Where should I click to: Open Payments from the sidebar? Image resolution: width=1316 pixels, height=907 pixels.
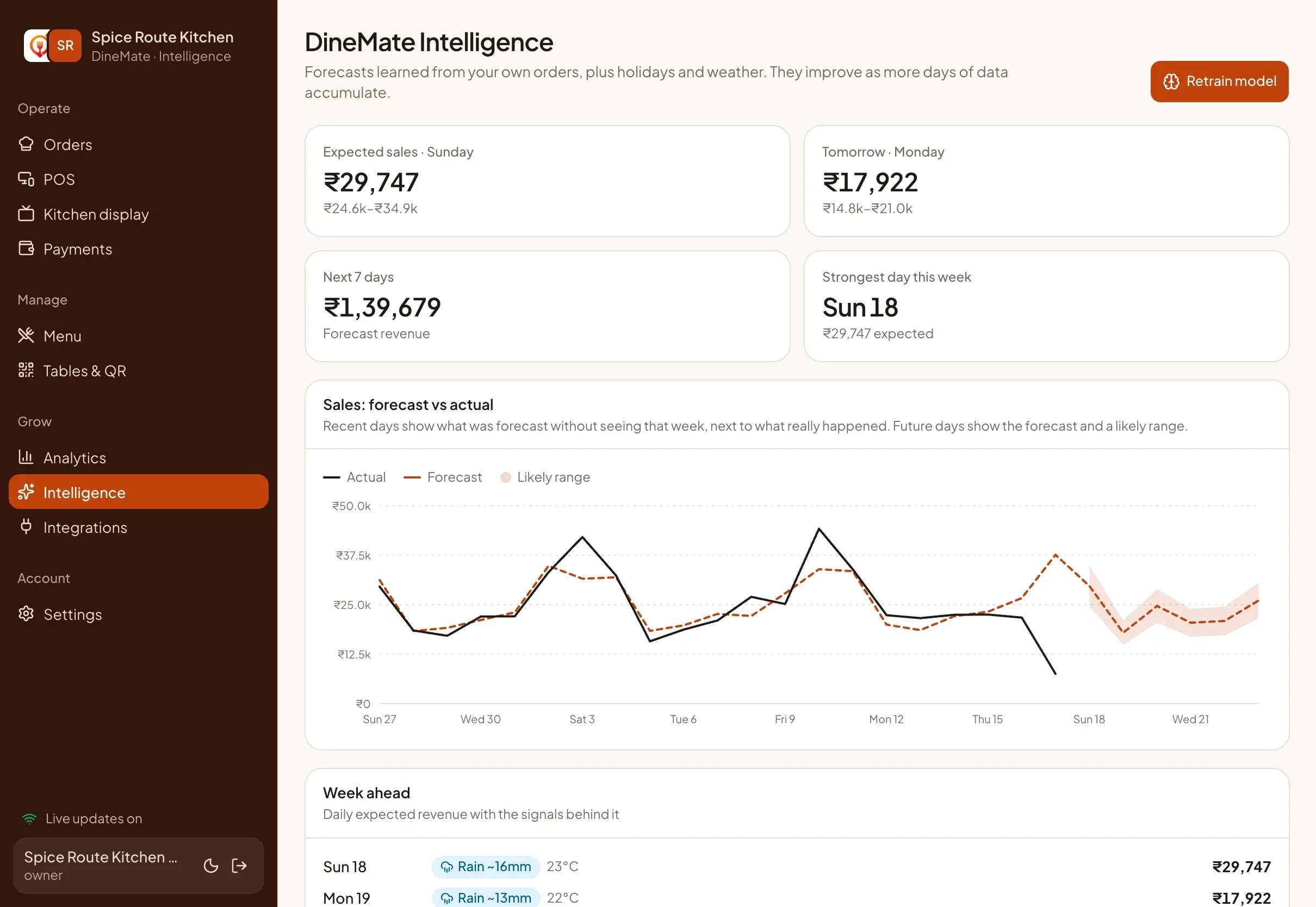pyautogui.click(x=138, y=249)
